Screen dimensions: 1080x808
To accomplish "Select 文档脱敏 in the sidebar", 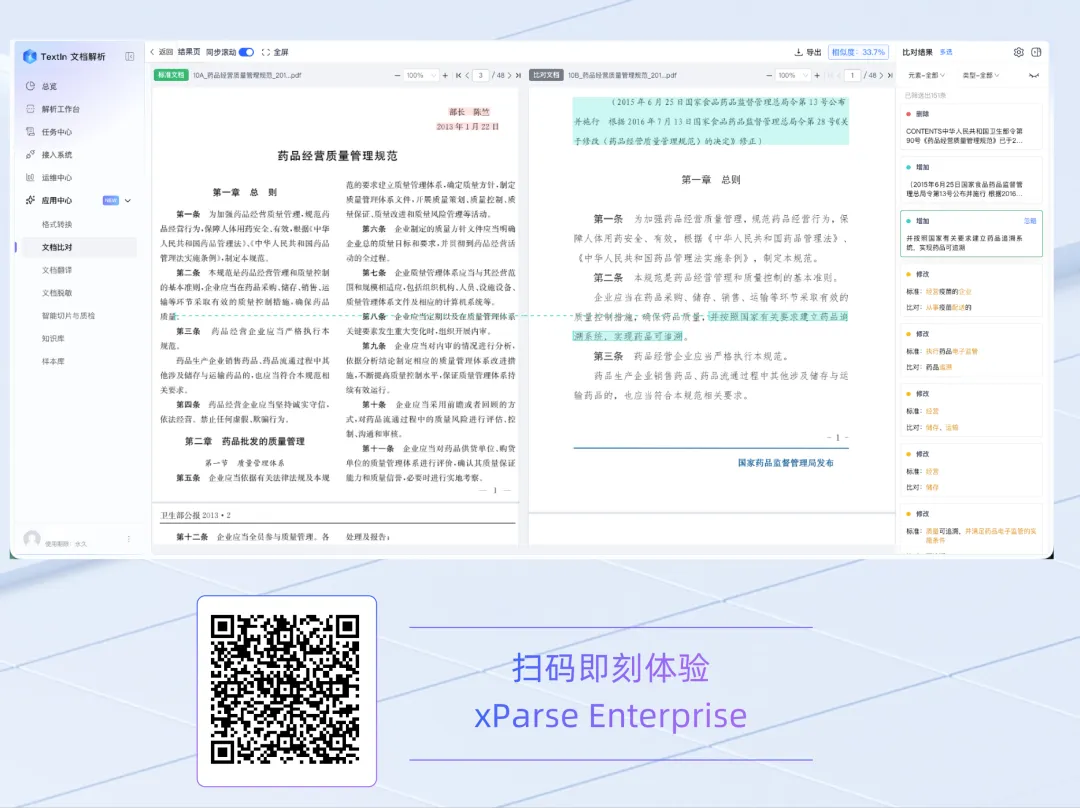I will (x=56, y=292).
